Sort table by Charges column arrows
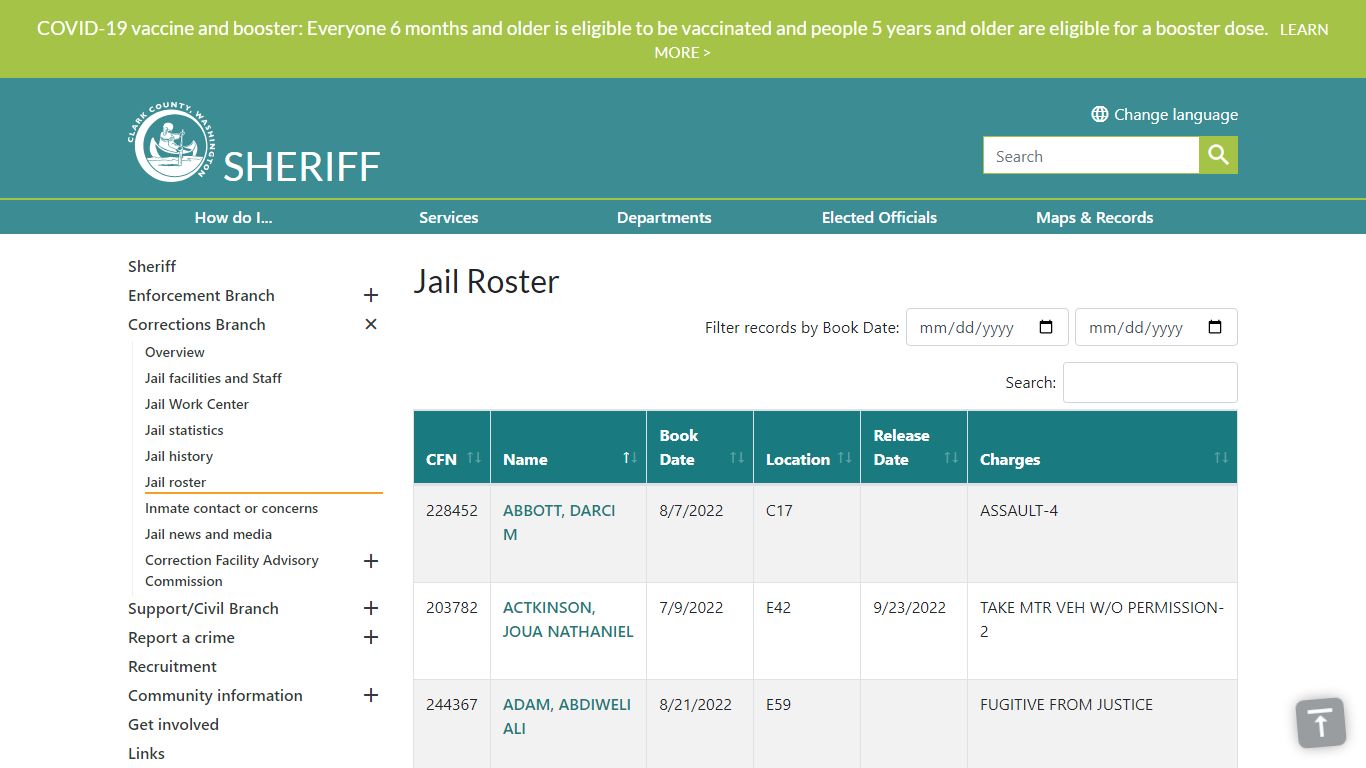 point(1221,458)
